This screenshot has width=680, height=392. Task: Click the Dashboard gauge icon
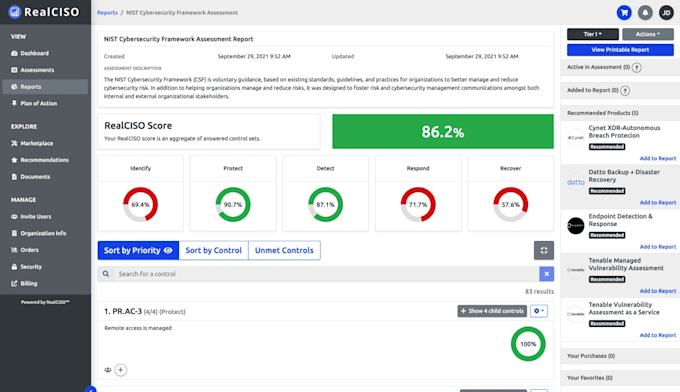pyautogui.click(x=14, y=53)
